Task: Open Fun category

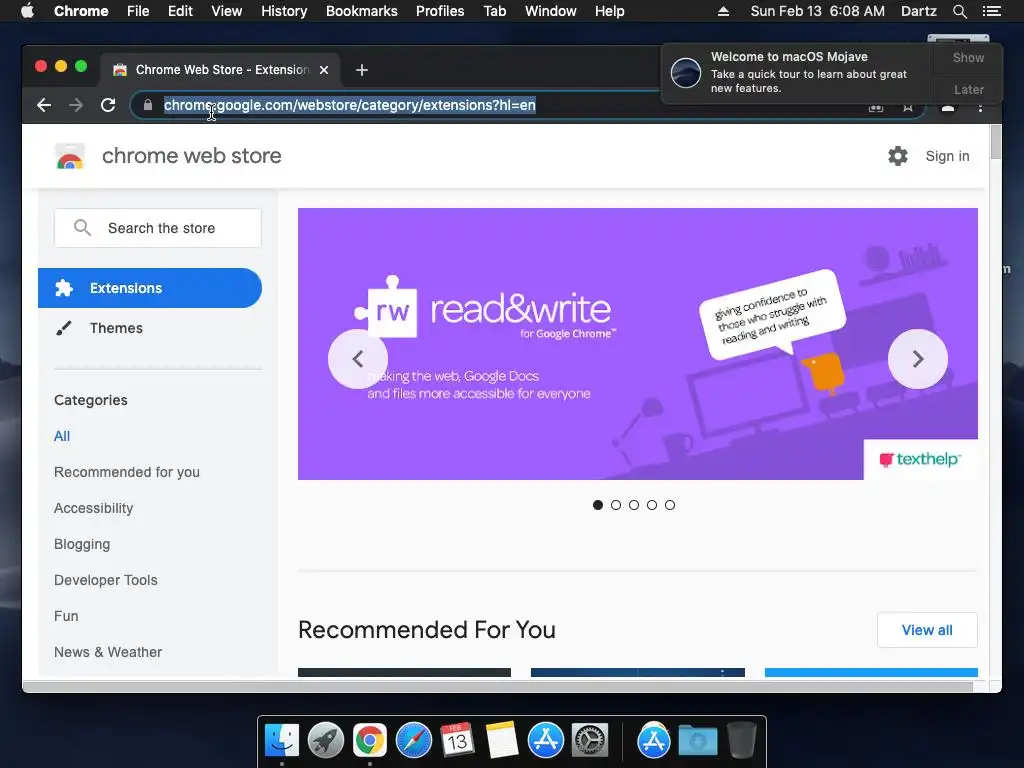Action: tap(66, 616)
